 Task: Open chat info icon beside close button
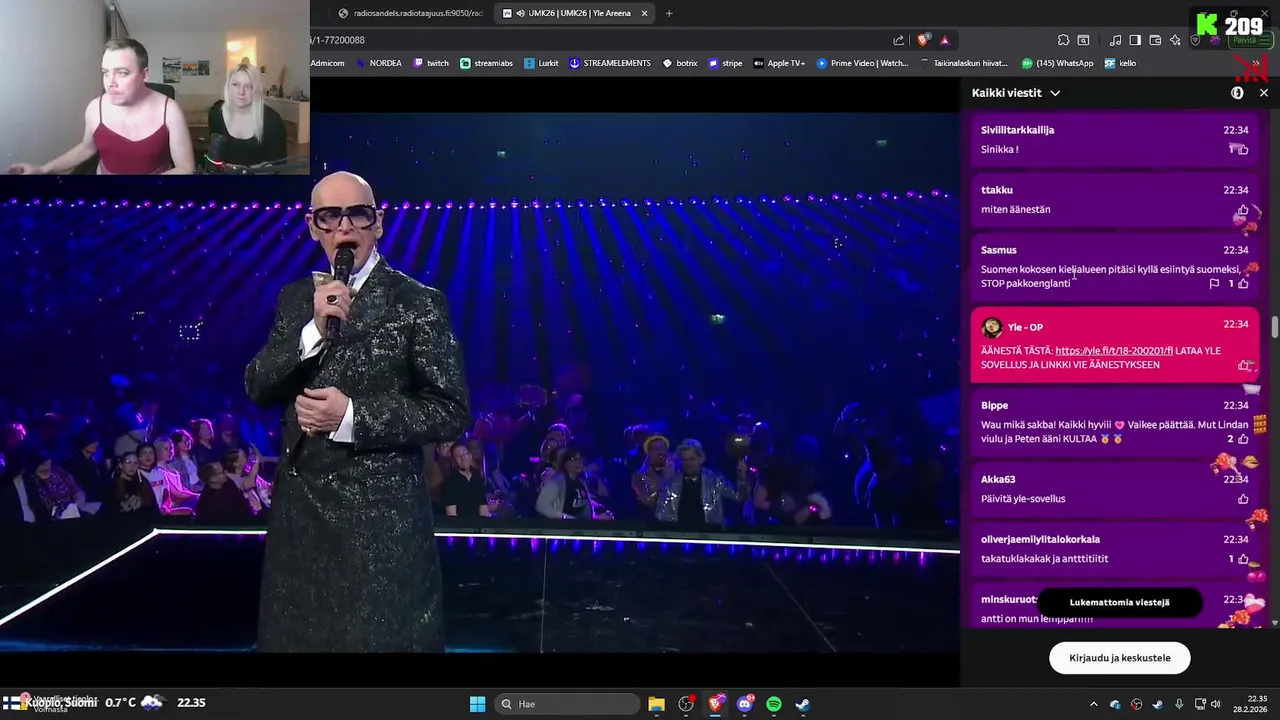click(x=1237, y=93)
